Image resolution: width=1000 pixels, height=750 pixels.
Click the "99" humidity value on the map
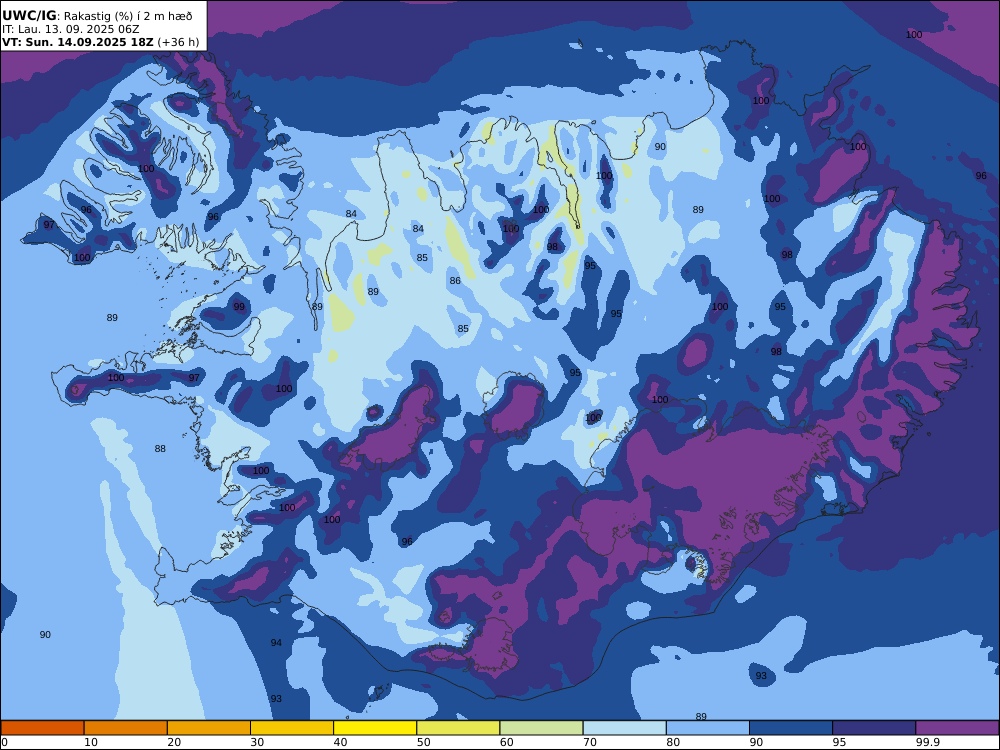coord(239,307)
